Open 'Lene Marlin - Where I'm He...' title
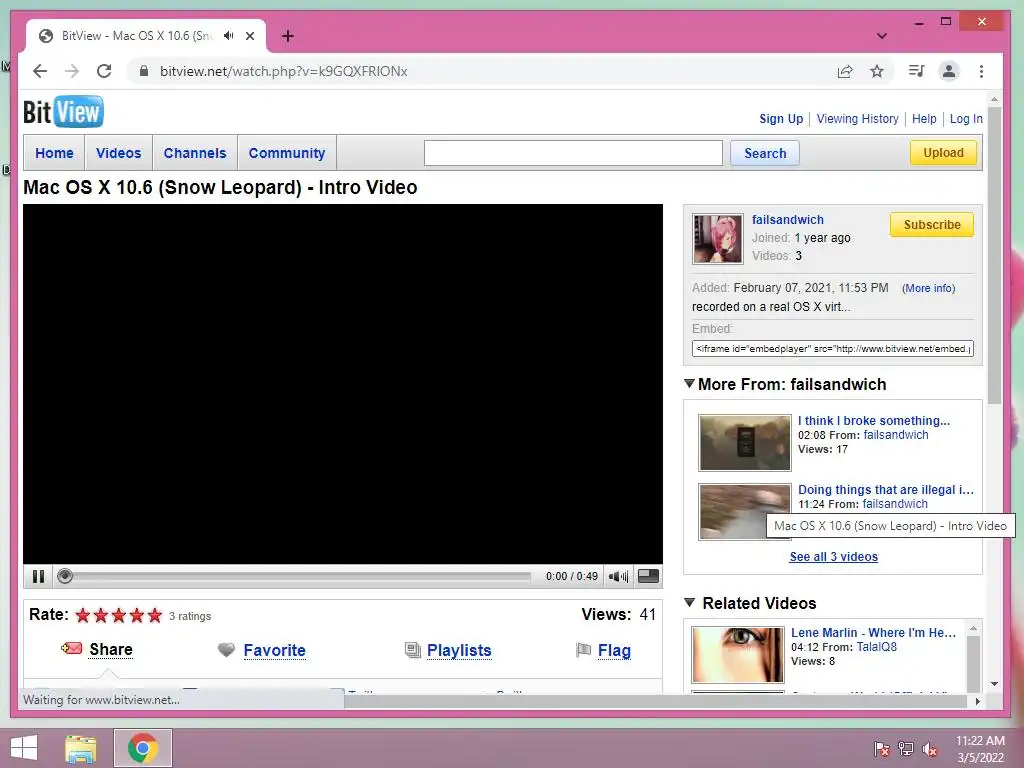 (x=873, y=632)
